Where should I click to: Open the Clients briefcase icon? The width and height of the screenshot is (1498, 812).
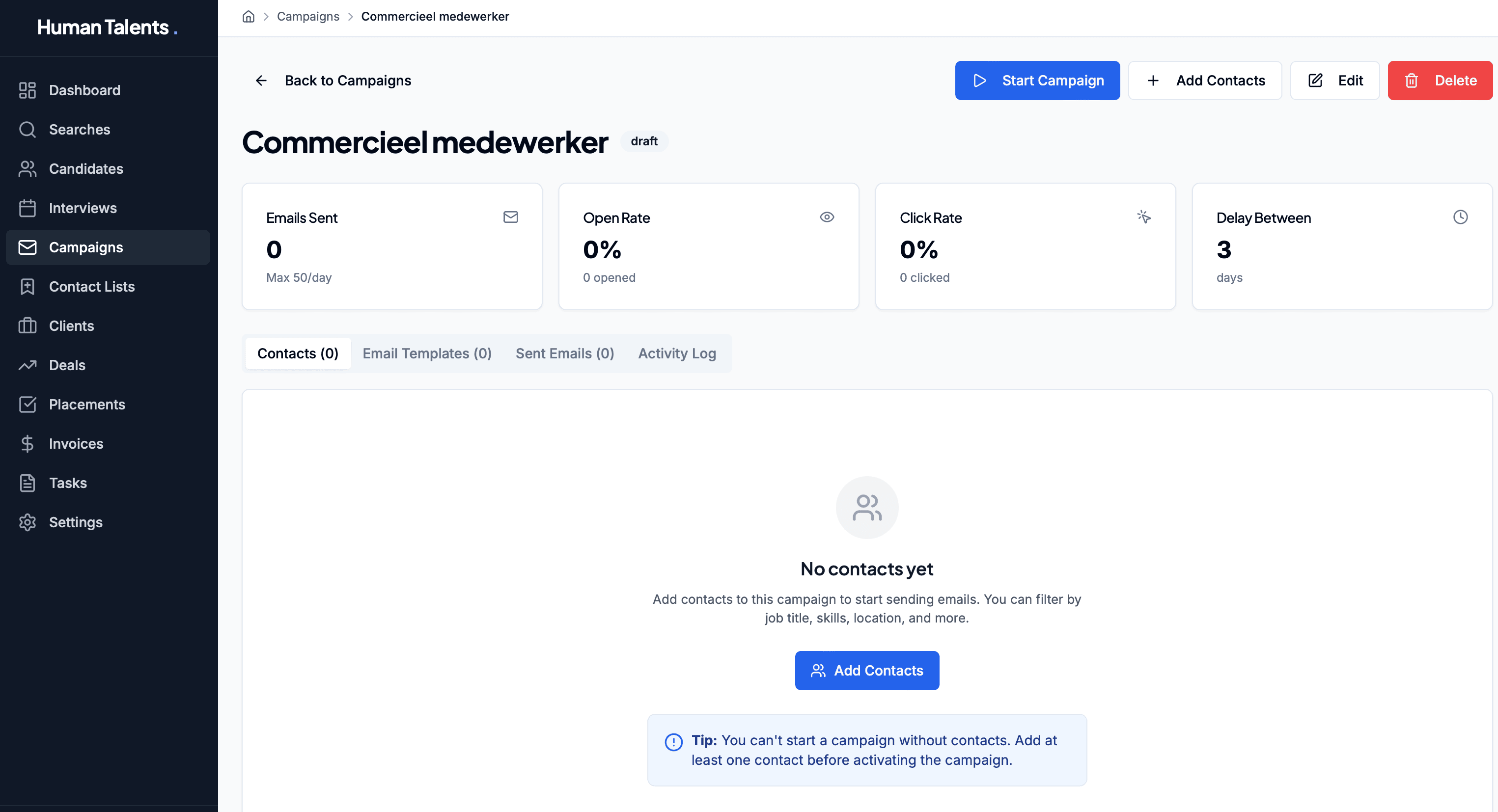pos(28,325)
